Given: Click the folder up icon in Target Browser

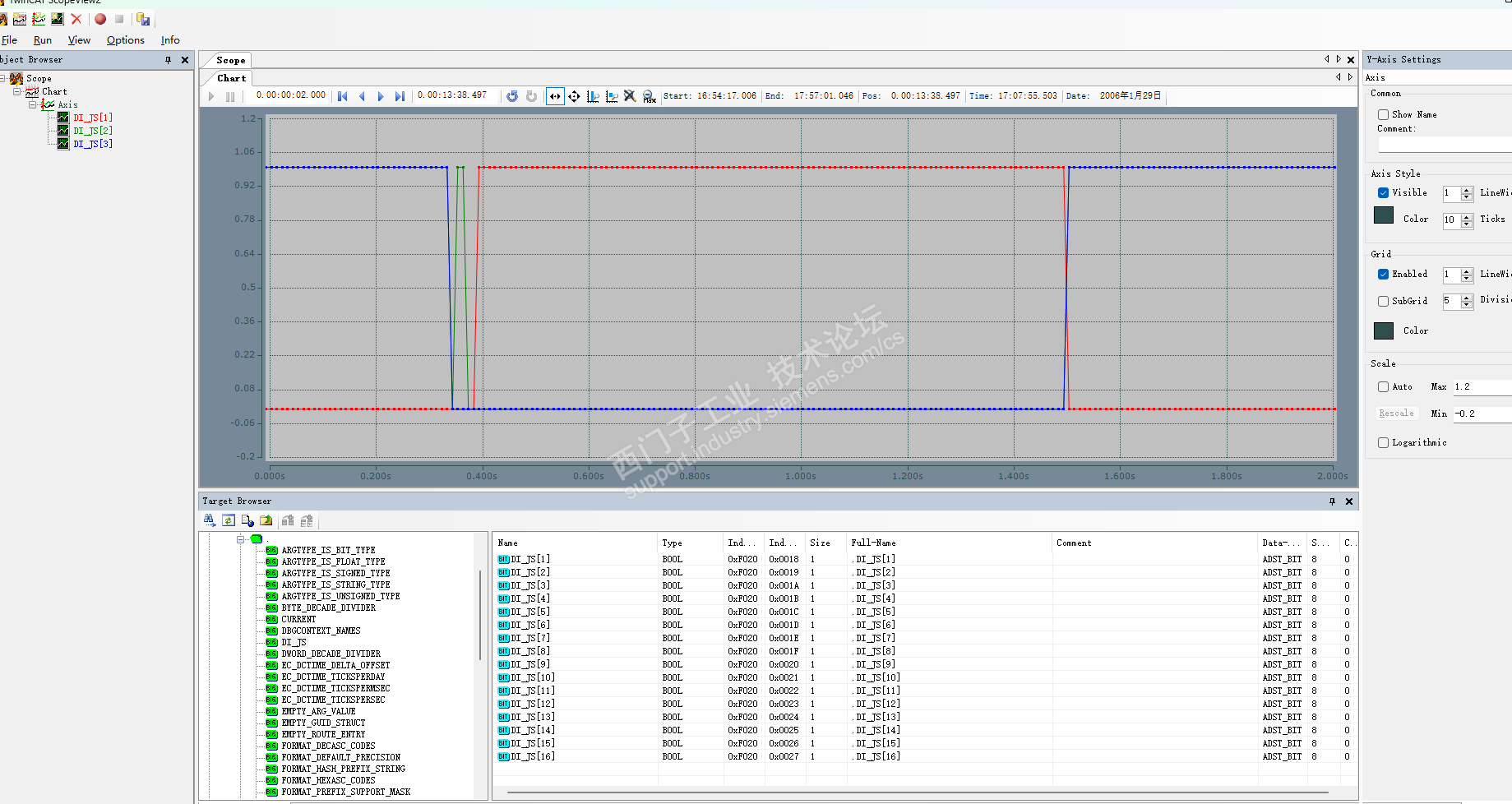Looking at the screenshot, I should (266, 520).
